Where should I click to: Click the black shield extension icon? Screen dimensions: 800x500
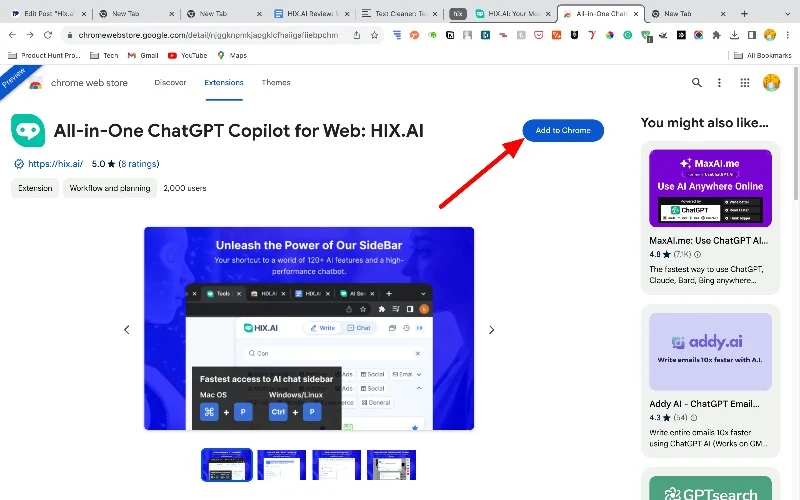(574, 35)
